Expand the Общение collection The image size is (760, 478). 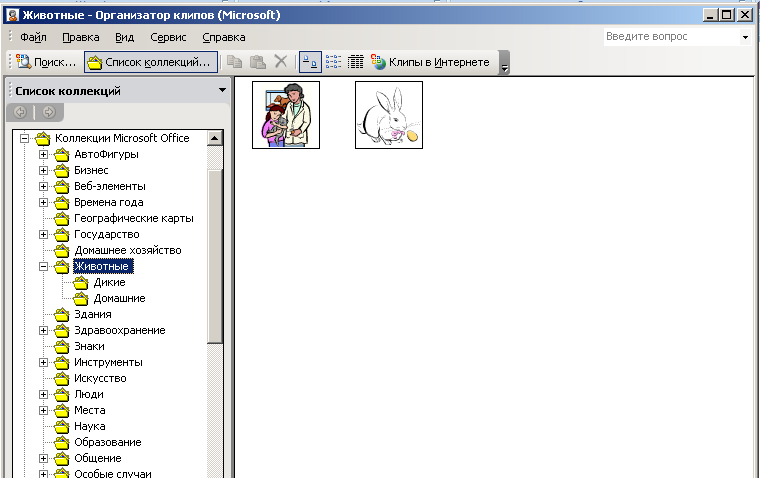pos(44,459)
